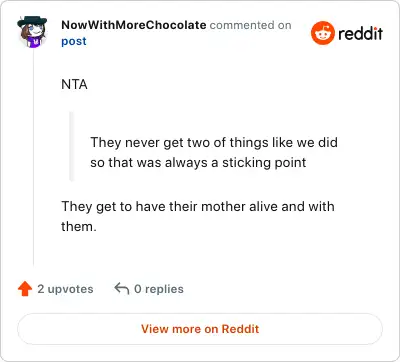Click the View more on Reddit button
The width and height of the screenshot is (400, 362).
[200, 329]
